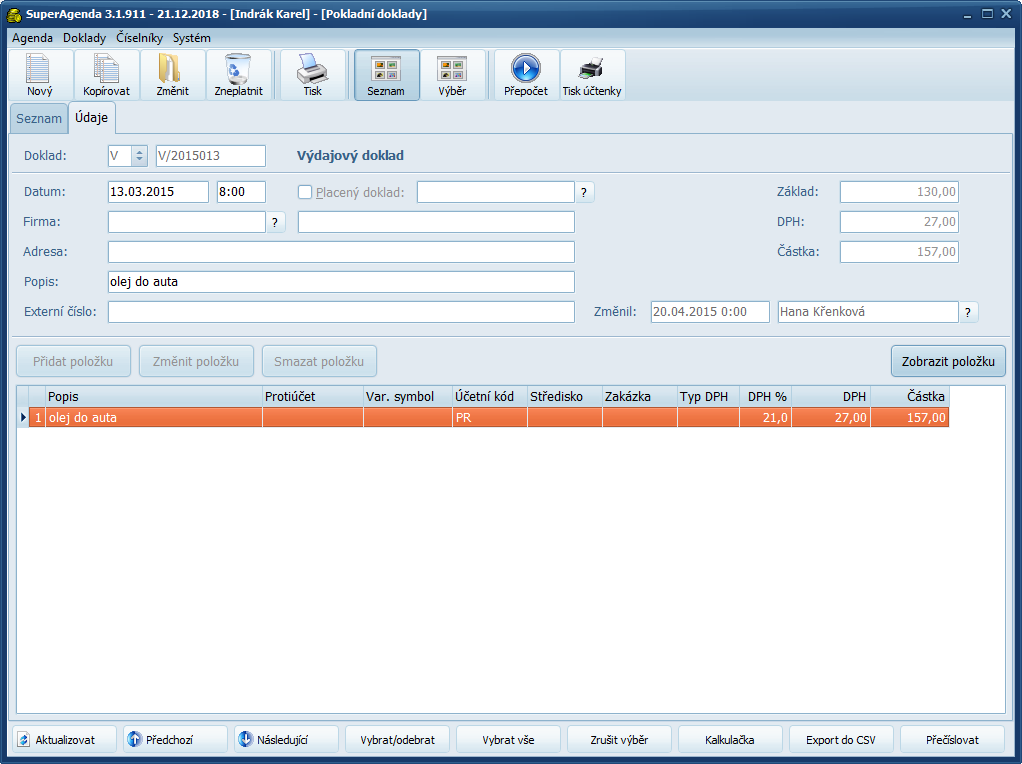Image resolution: width=1022 pixels, height=764 pixels.
Task: Open the Změnit folder icon
Action: 172,74
